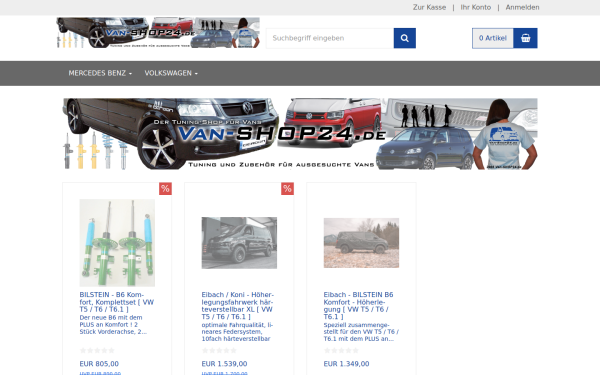
Task: Click the description 'Der neue B6 mit dem PLUS an Komfort'
Action: click(113, 324)
